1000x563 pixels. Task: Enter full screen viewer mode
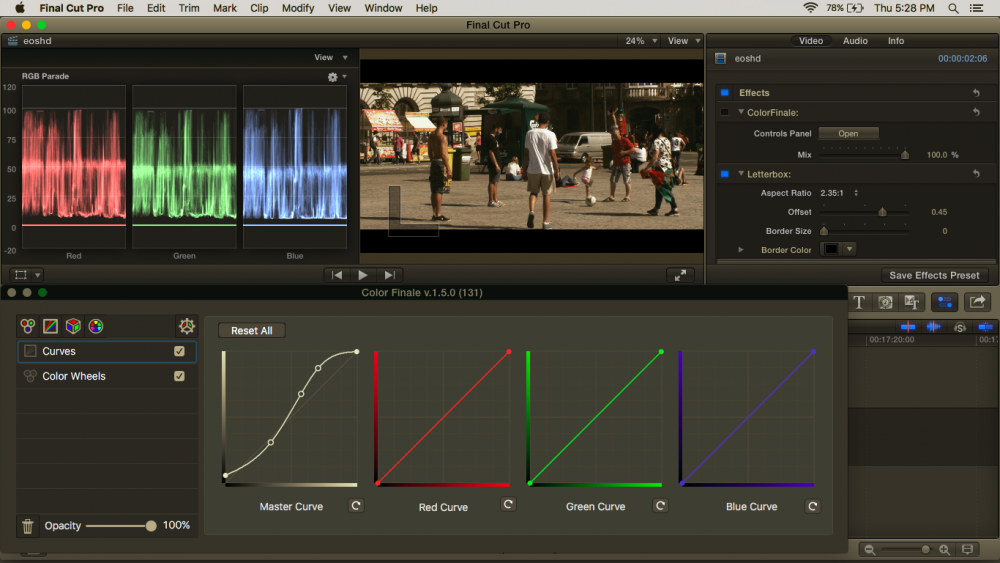coord(680,275)
